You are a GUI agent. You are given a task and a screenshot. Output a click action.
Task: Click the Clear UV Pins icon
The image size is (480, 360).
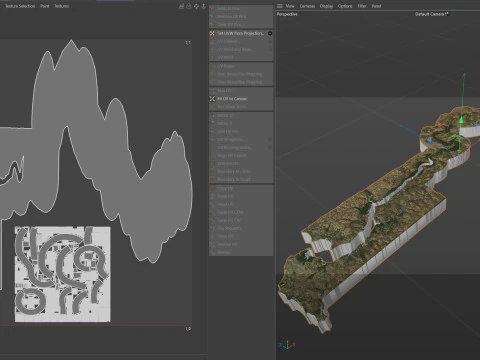coord(212,24)
